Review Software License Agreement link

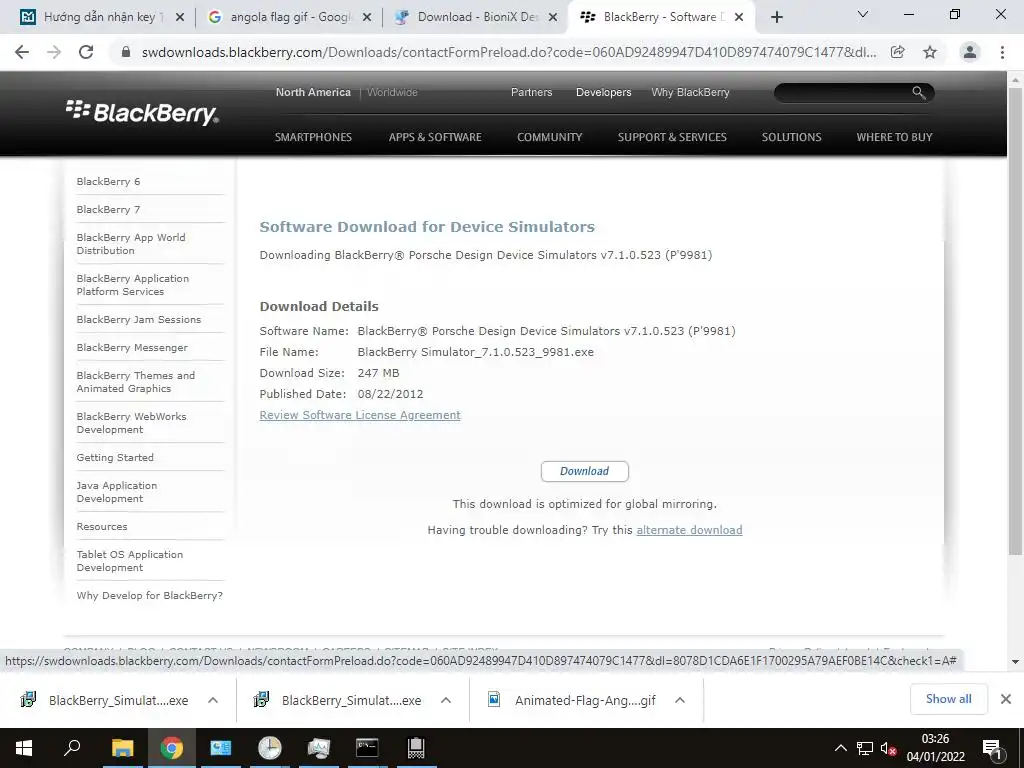coord(360,415)
